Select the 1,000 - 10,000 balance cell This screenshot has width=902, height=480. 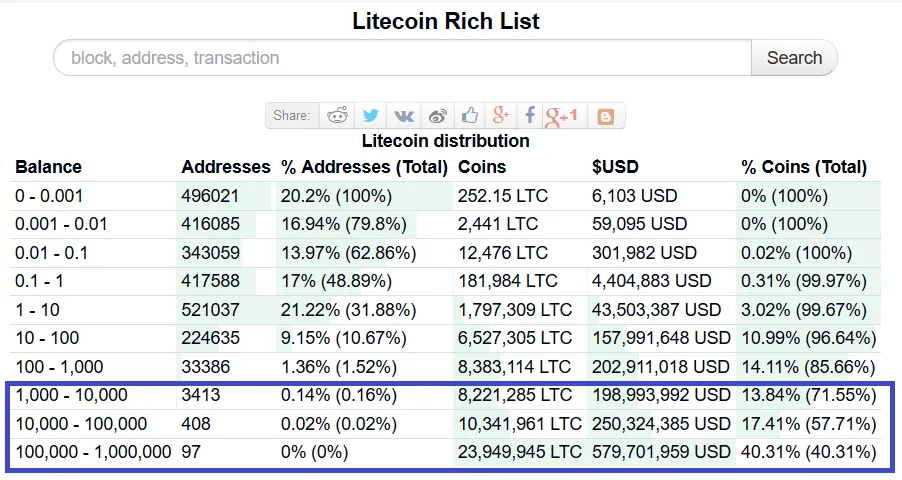pyautogui.click(x=71, y=395)
